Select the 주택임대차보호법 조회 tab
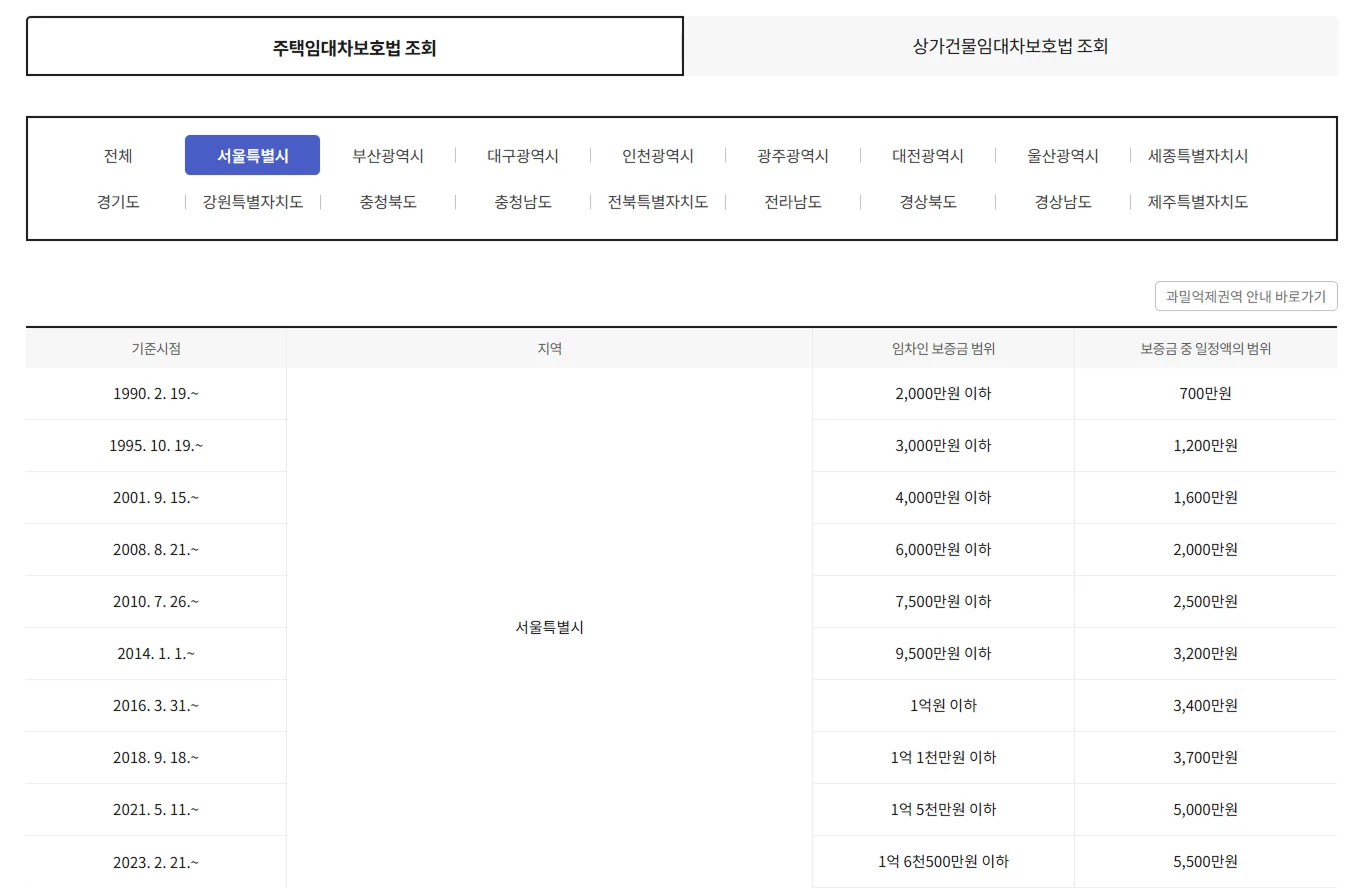1355x894 pixels. coord(355,47)
